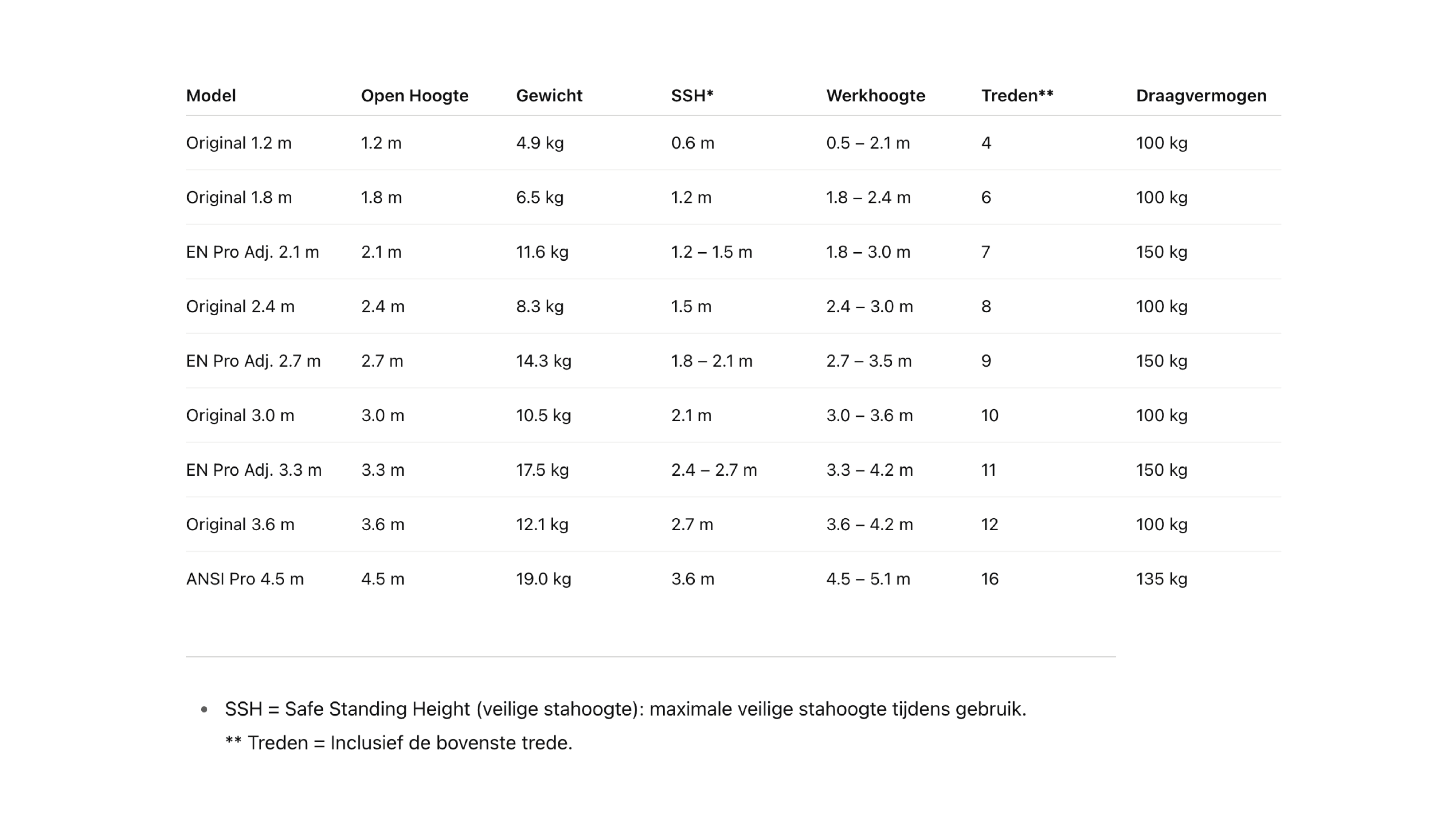Click the Treden footnote about bovenste trede

tap(399, 743)
